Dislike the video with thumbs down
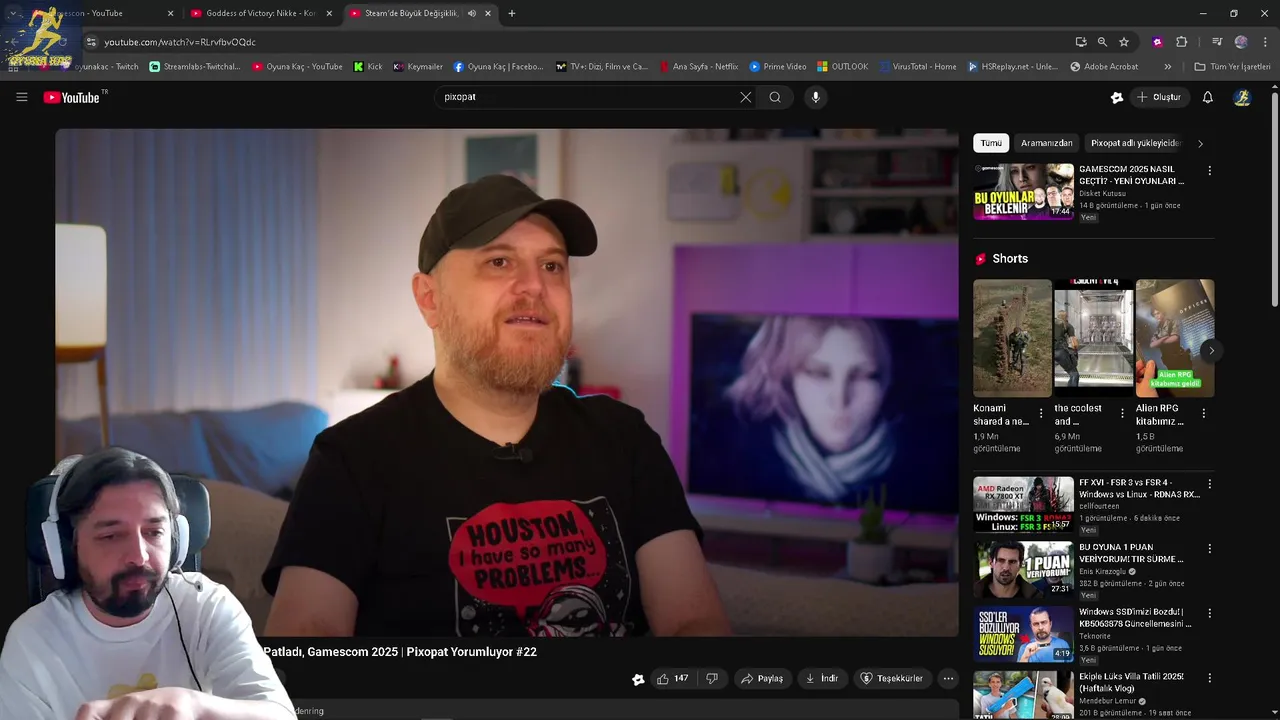The width and height of the screenshot is (1280, 720). (712, 678)
